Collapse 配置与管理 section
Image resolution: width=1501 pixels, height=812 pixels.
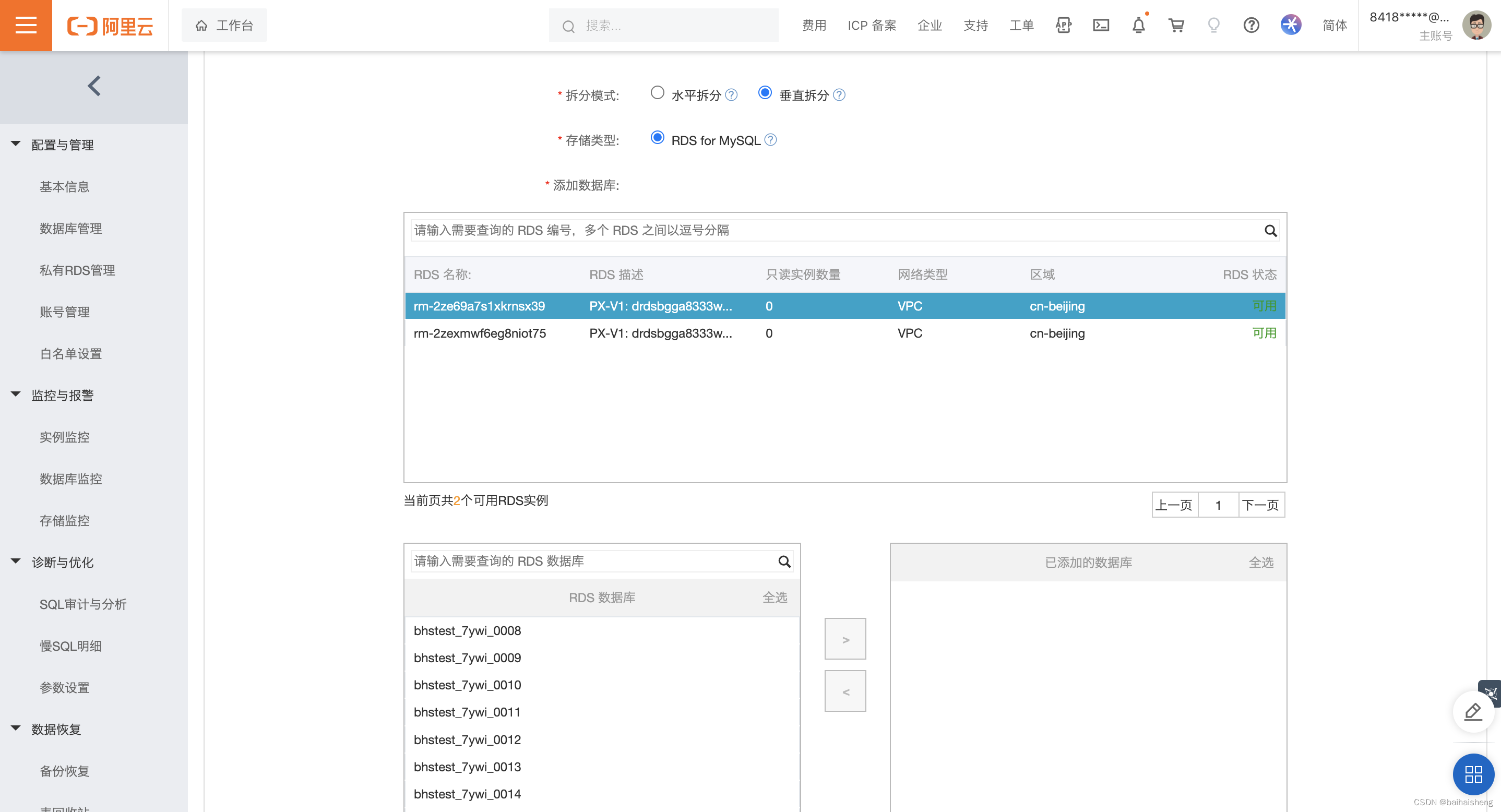point(16,144)
